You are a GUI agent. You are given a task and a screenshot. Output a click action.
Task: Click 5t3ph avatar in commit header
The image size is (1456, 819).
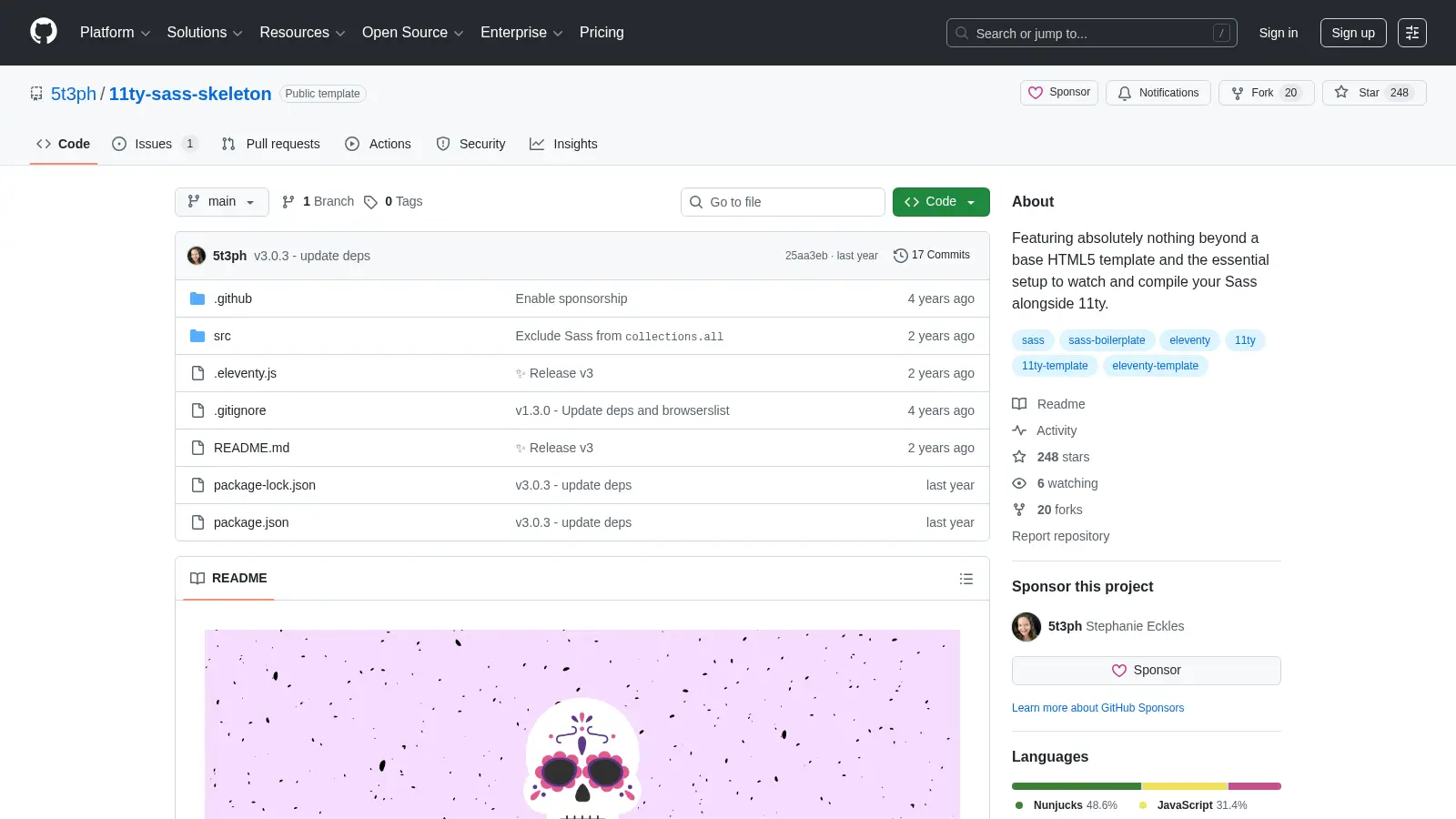tap(197, 256)
